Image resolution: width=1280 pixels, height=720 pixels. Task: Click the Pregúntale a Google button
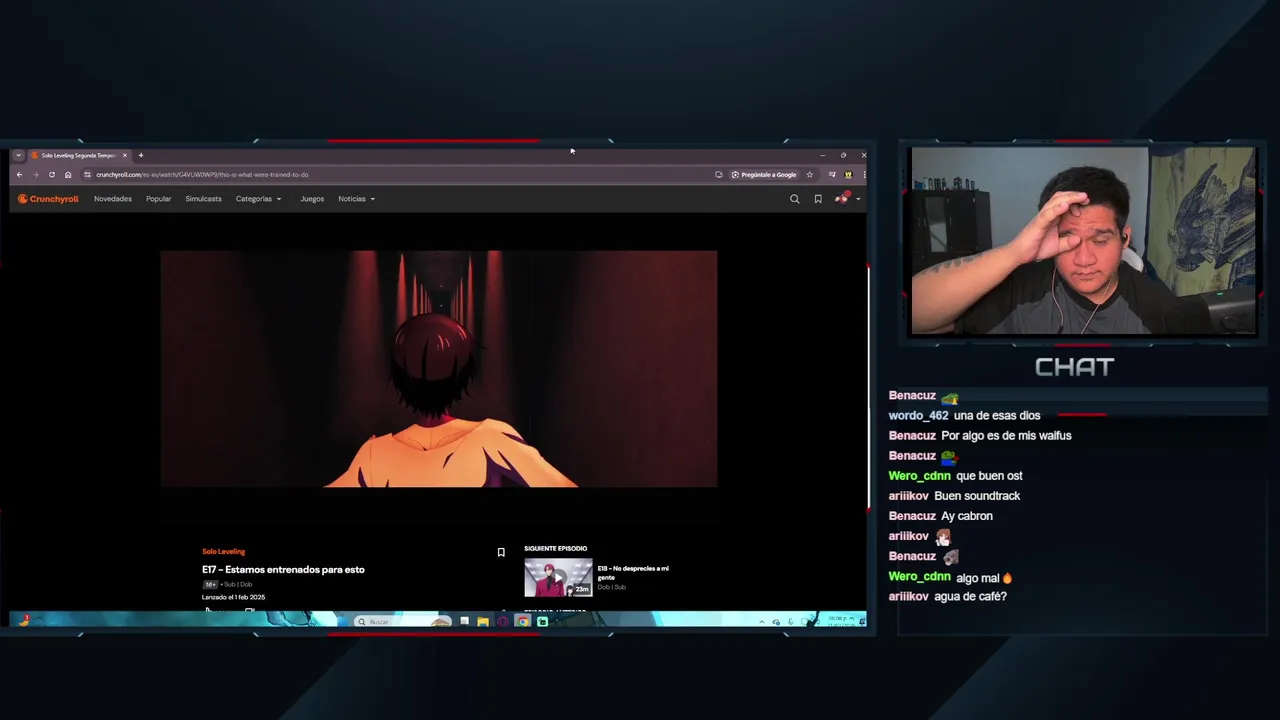tap(764, 175)
